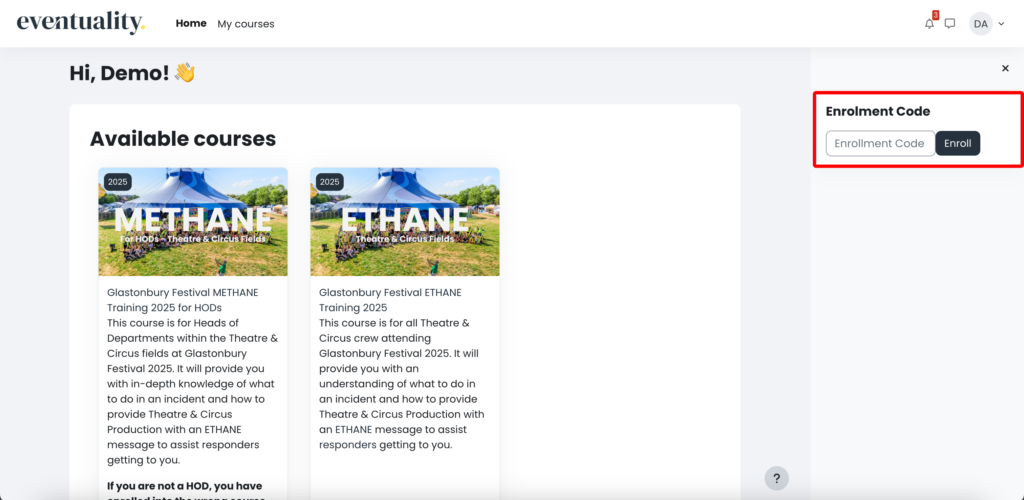Screen dimensions: 1024x500
Task: Open Glastonbury Festival METHANE Training title link
Action: pos(183,300)
